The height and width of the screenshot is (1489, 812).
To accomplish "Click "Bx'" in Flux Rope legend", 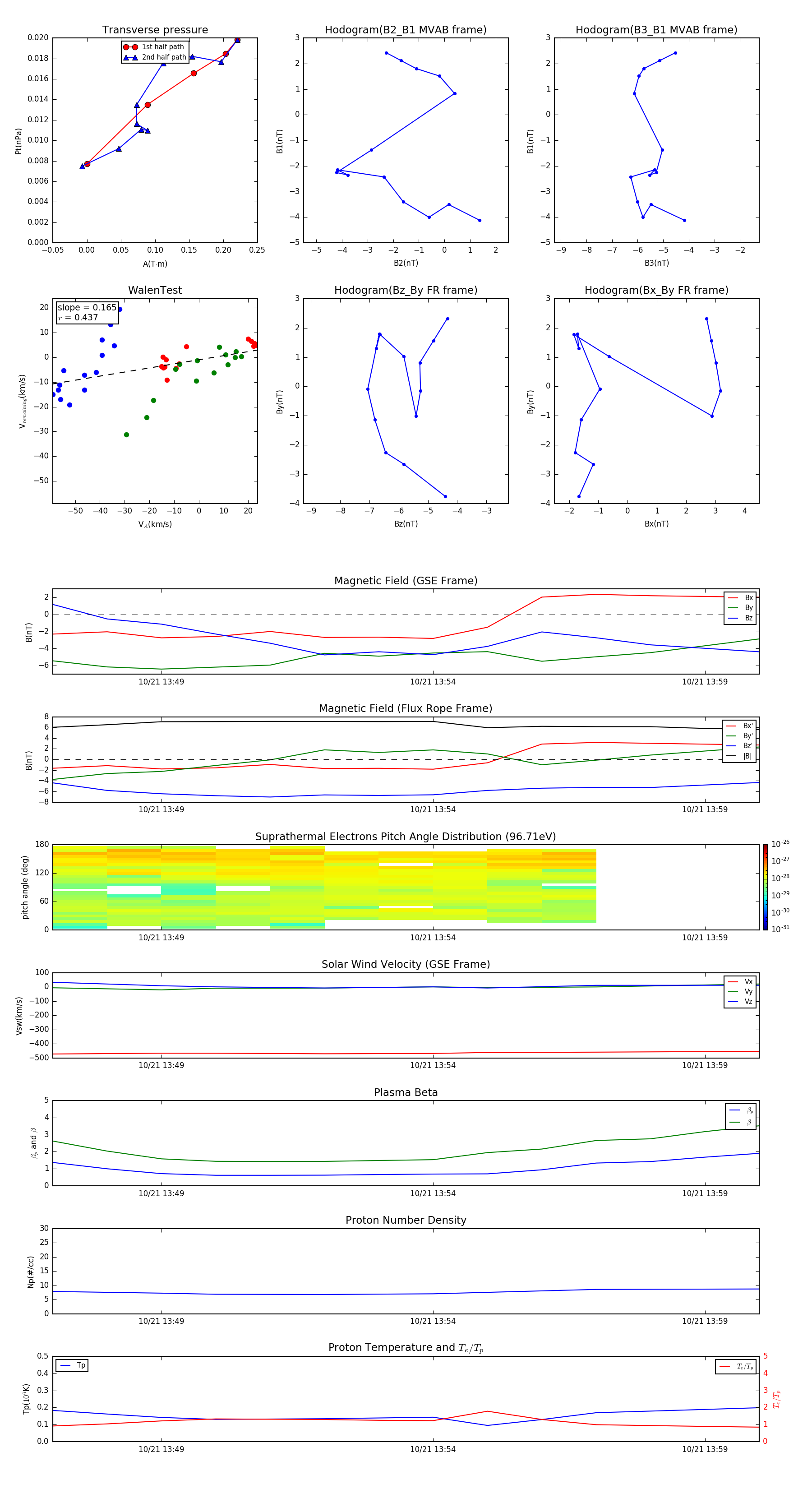I will pyautogui.click(x=740, y=726).
